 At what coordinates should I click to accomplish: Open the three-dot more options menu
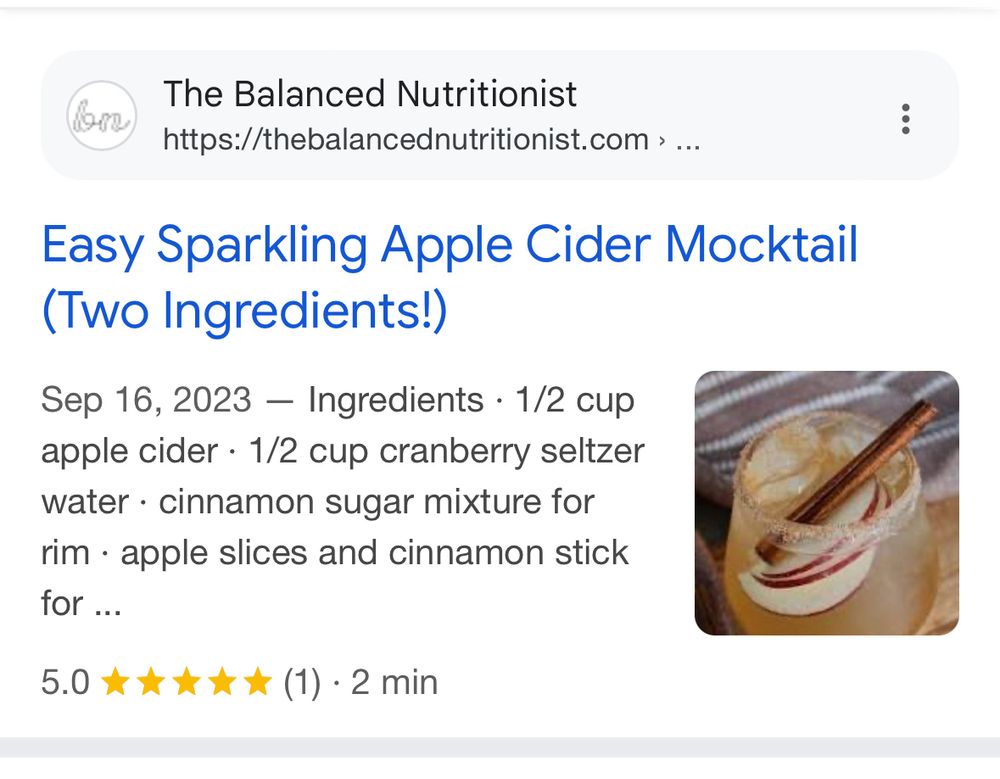(x=905, y=118)
